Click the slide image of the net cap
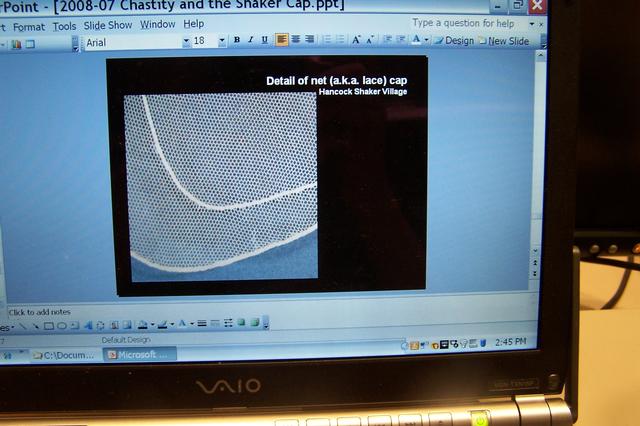The image size is (640, 426). point(221,187)
